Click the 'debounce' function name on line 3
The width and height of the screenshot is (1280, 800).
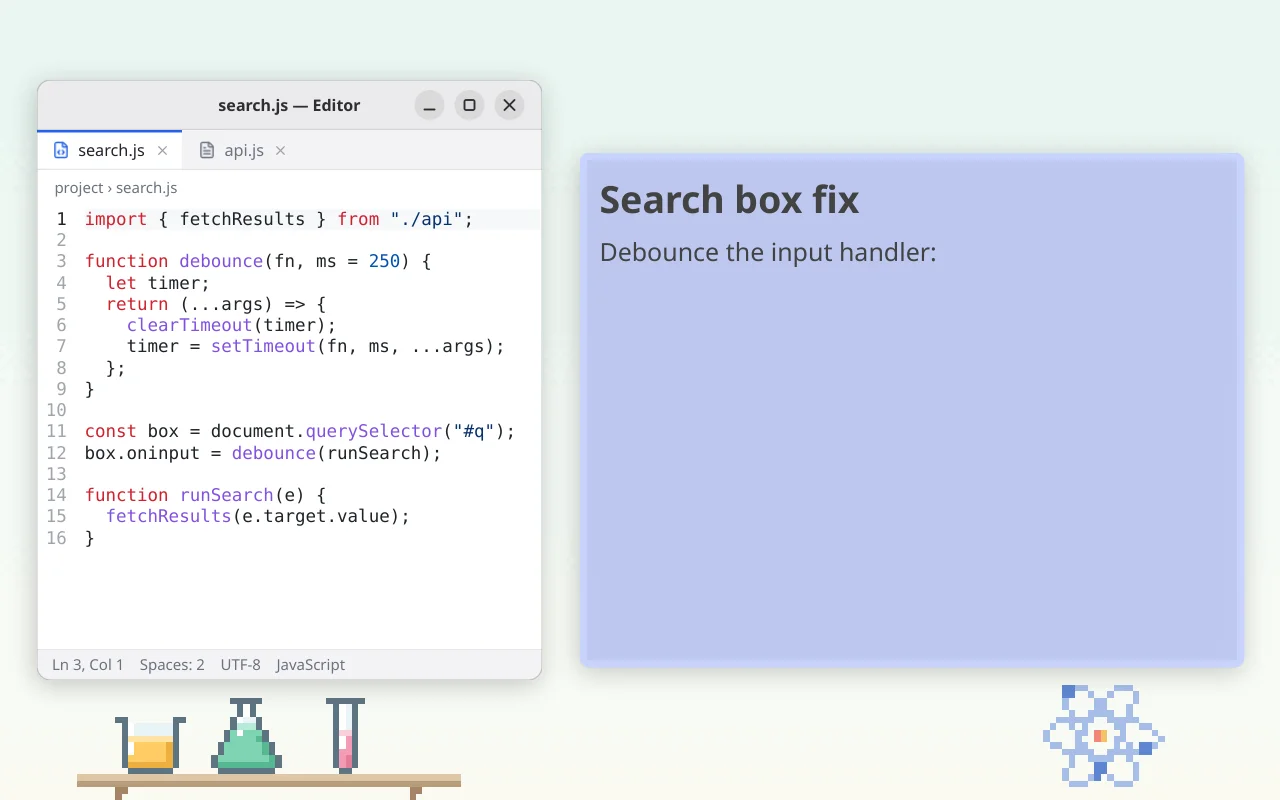click(x=221, y=261)
